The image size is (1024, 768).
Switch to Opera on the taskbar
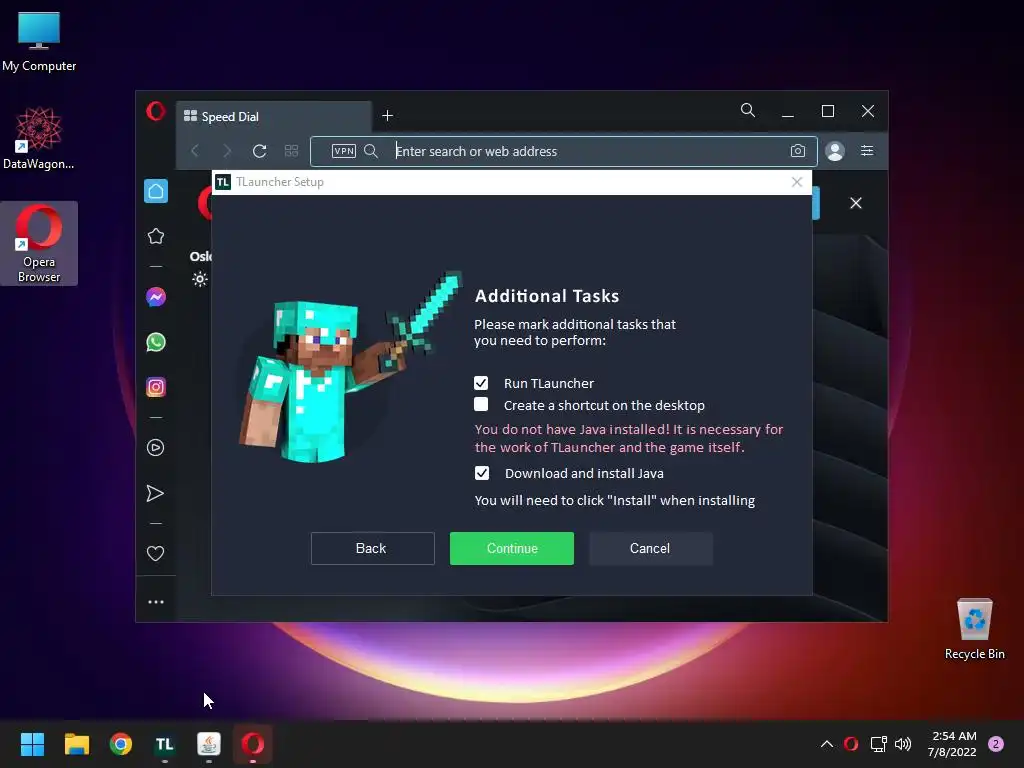pyautogui.click(x=253, y=744)
